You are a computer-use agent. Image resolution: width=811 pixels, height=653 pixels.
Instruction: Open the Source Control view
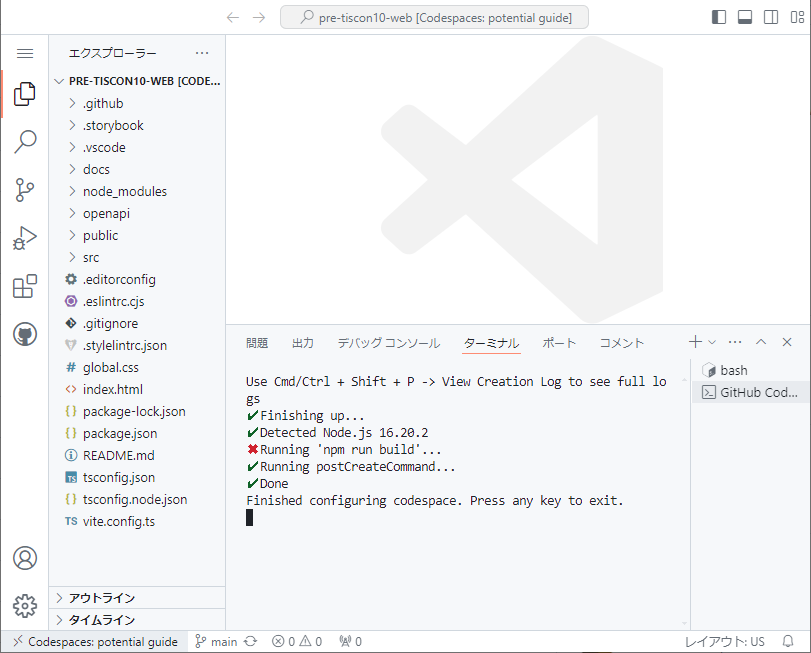coord(25,190)
